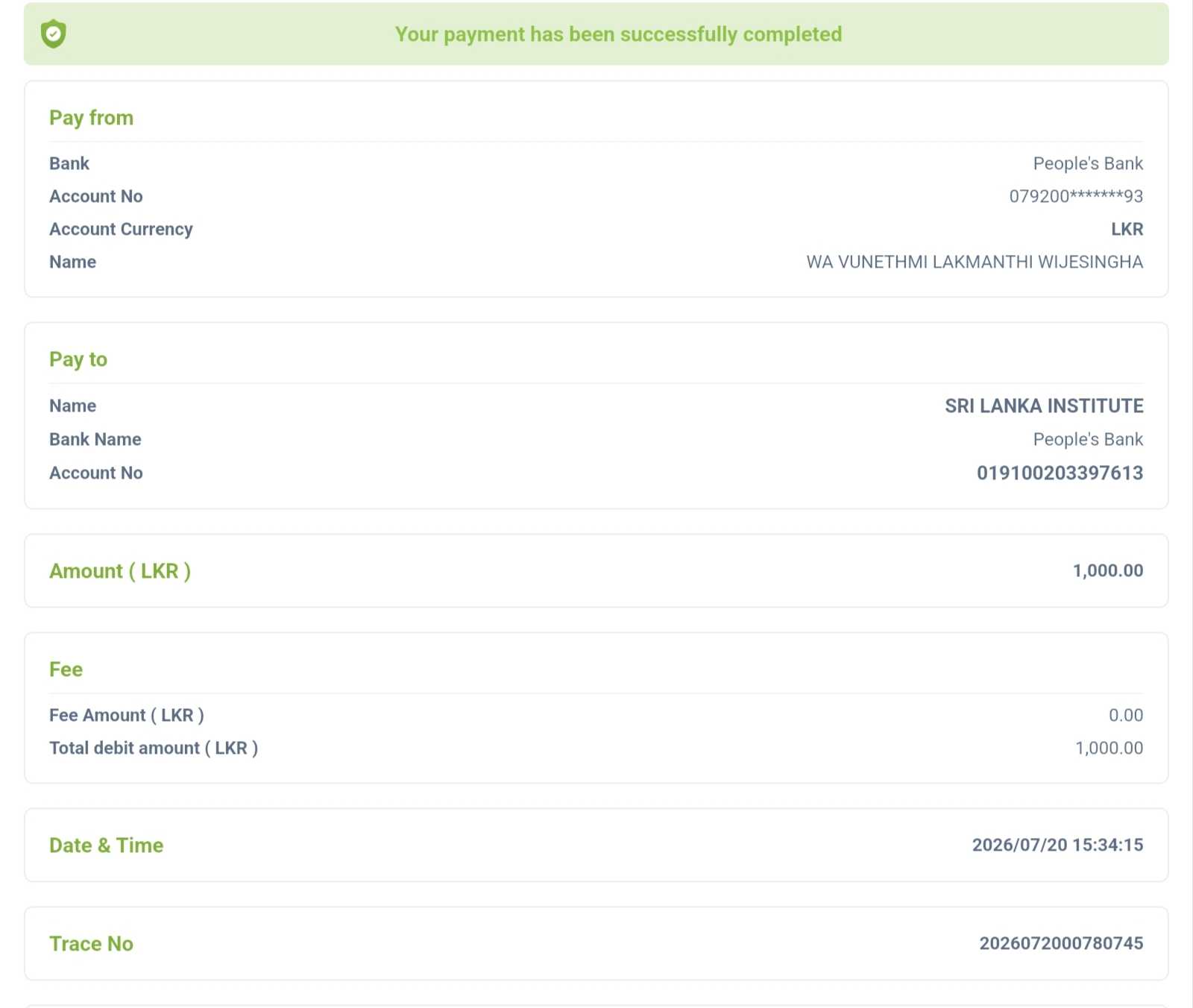Select the Pay from section heading
Screen dimensions: 1193x1008
point(91,118)
